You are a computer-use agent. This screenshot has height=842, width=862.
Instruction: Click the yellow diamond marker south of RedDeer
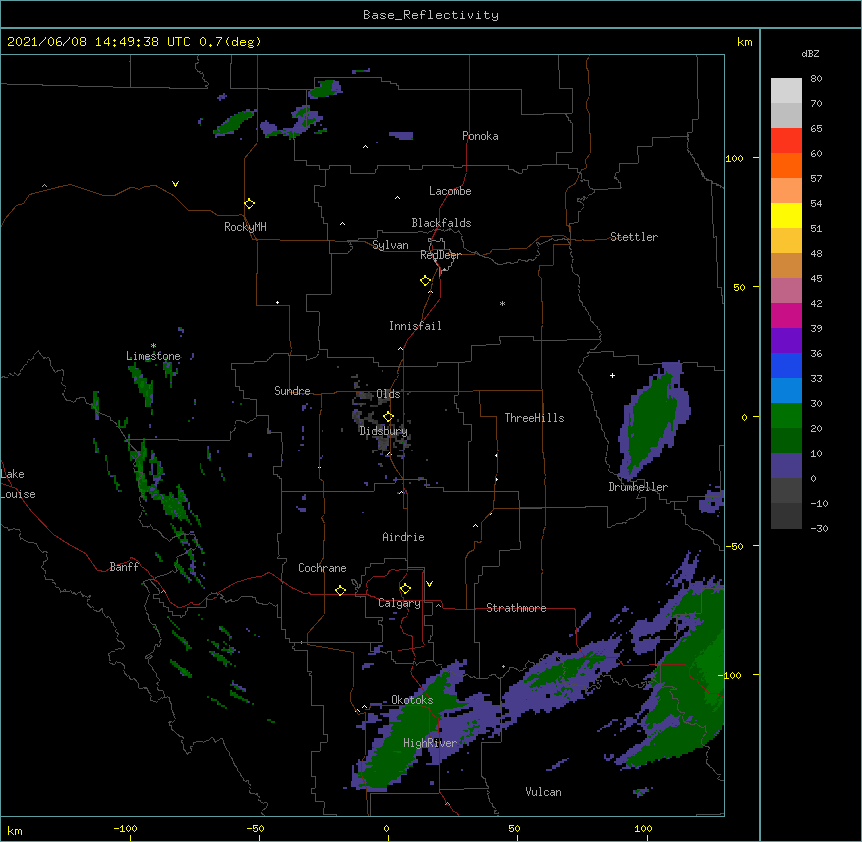(425, 281)
